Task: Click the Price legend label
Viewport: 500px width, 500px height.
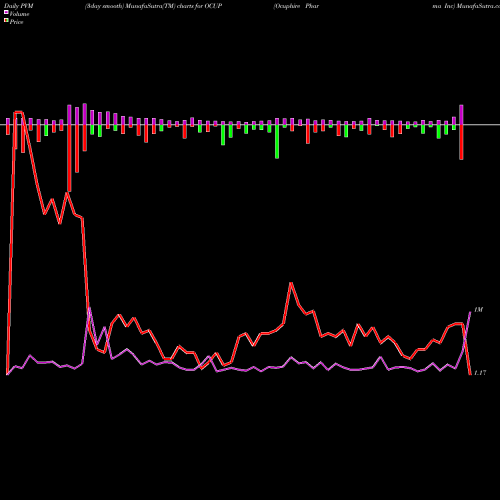Action: (16, 22)
